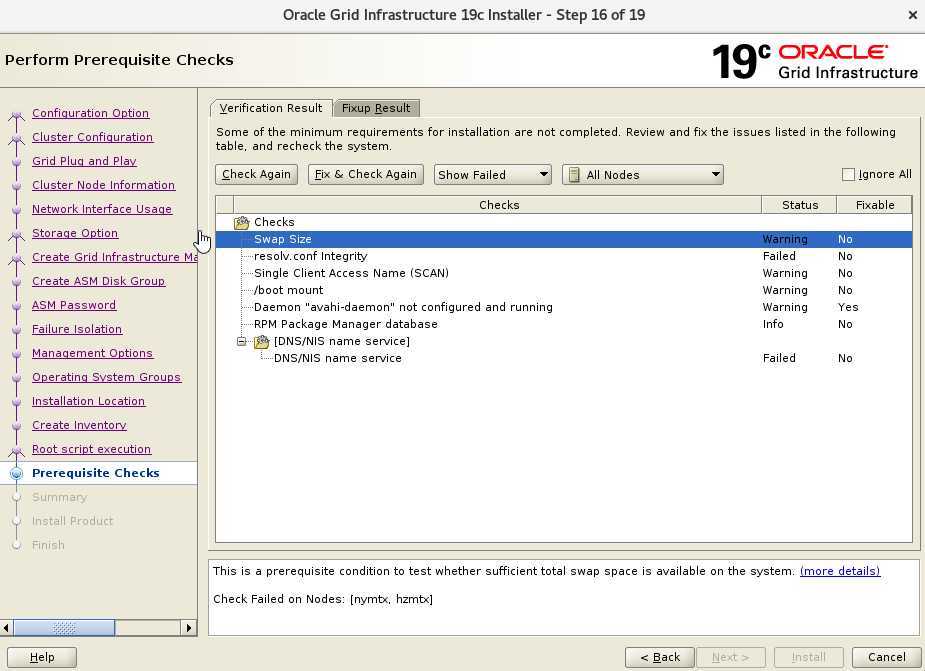The image size is (925, 671).
Task: Click the sidebar scrollbar left arrow
Action: [x=6, y=628]
